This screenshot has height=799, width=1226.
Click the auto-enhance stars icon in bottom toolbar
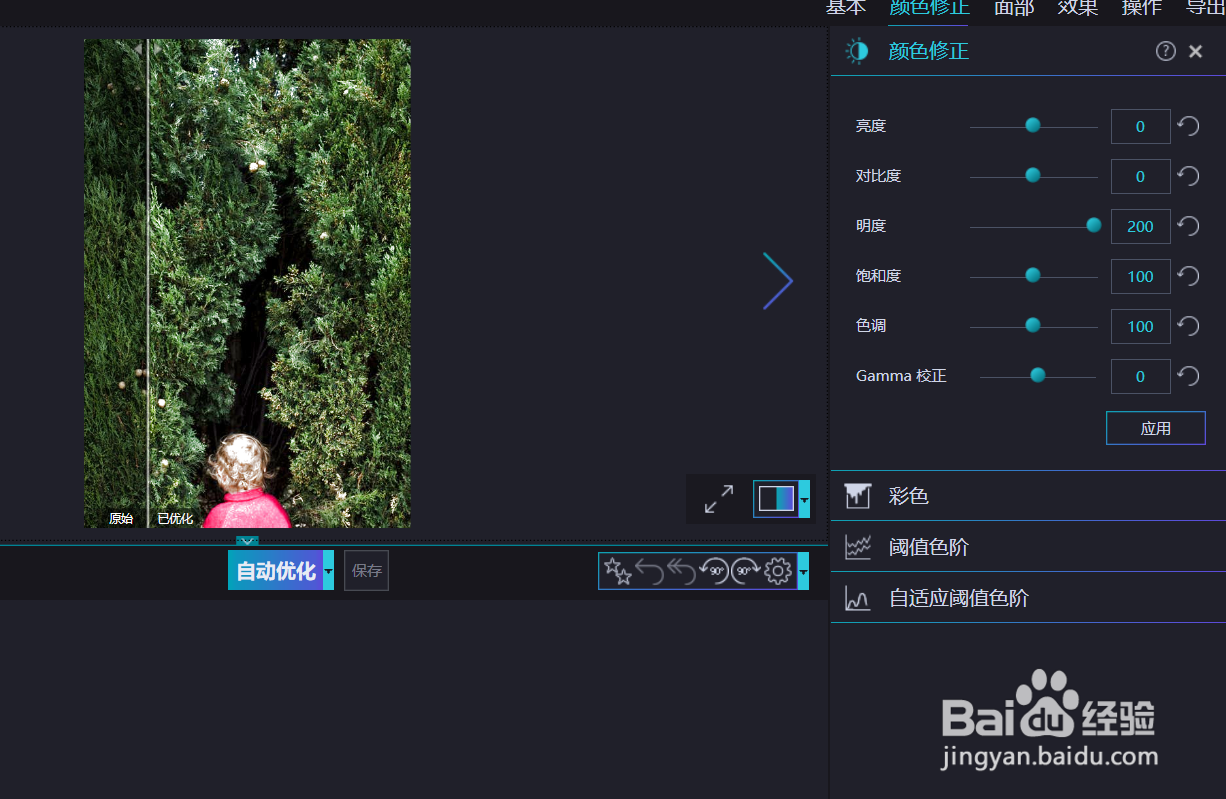[x=617, y=570]
